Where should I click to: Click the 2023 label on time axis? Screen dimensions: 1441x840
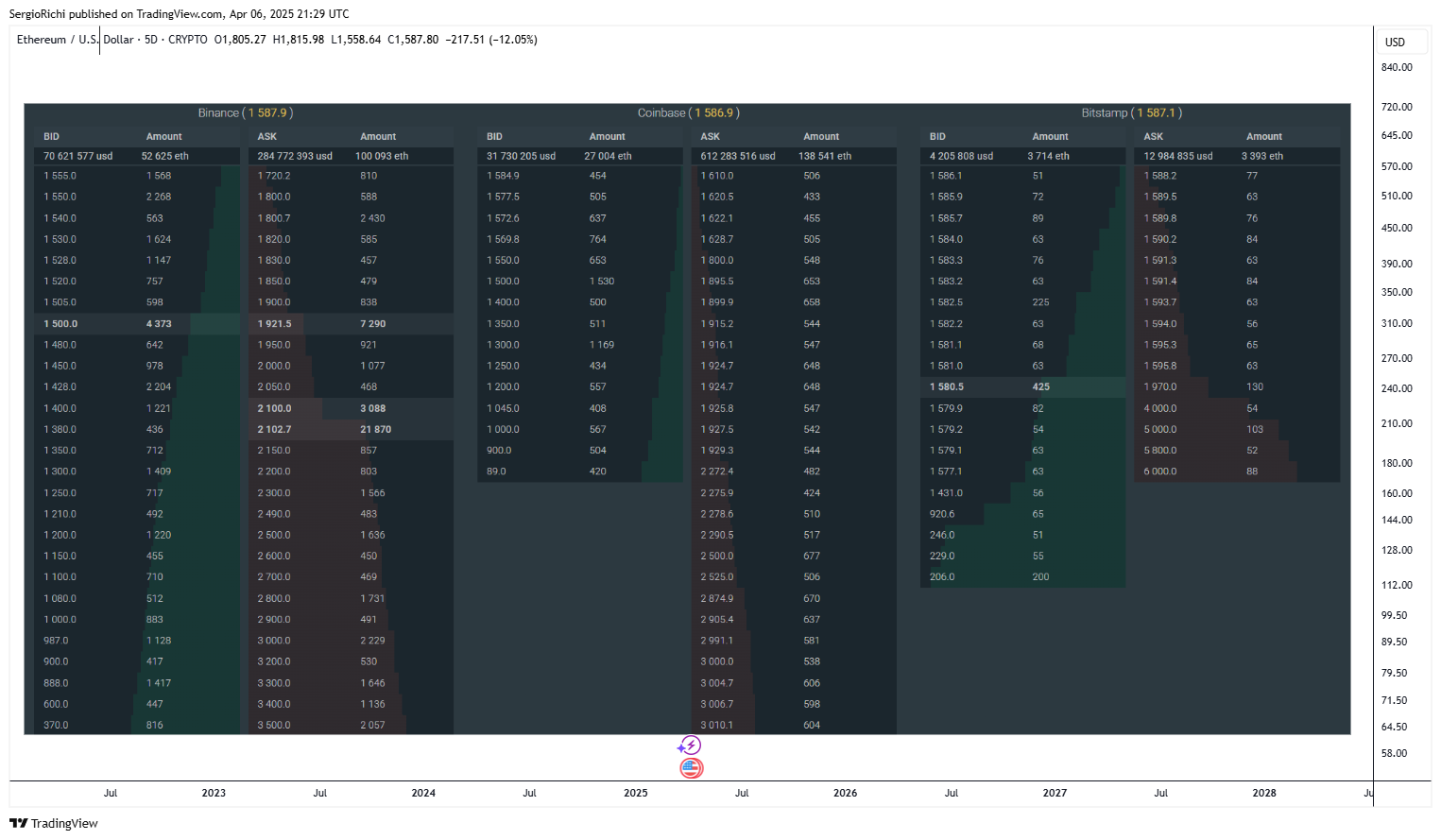click(x=214, y=794)
